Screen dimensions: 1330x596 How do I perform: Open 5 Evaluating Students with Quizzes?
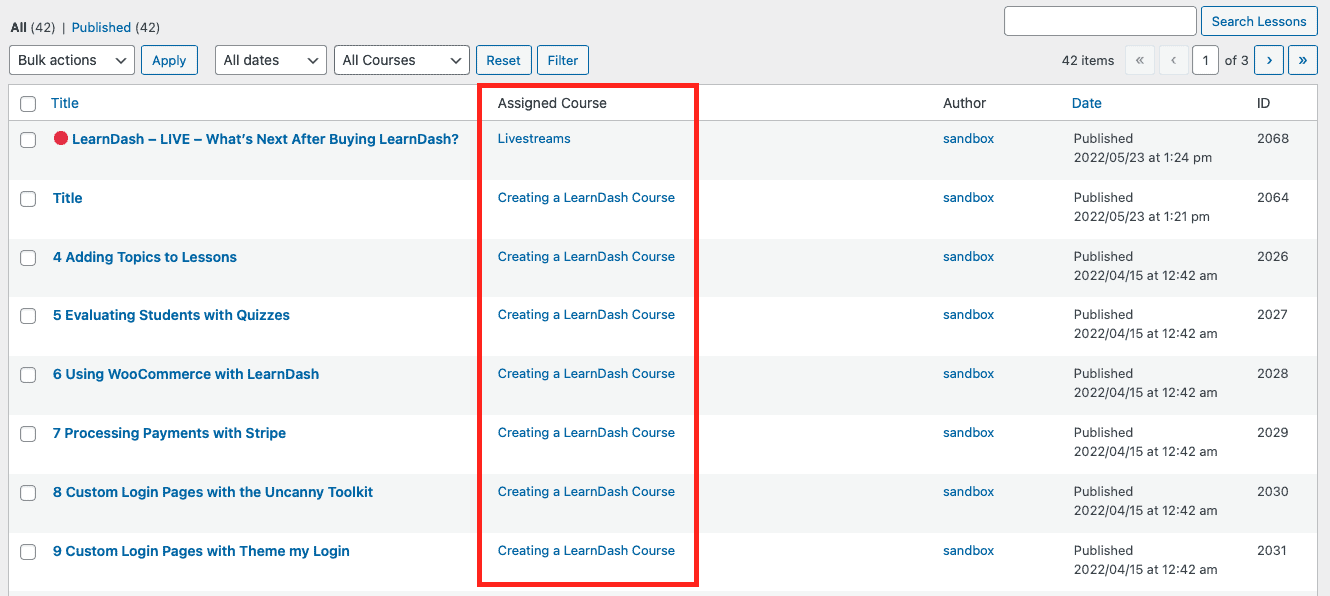pos(171,315)
